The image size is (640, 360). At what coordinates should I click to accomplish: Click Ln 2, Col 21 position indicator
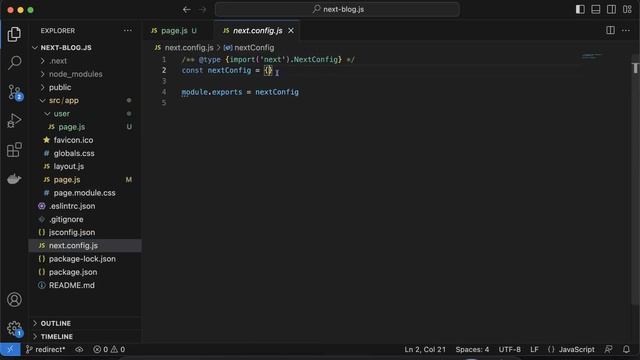click(425, 349)
